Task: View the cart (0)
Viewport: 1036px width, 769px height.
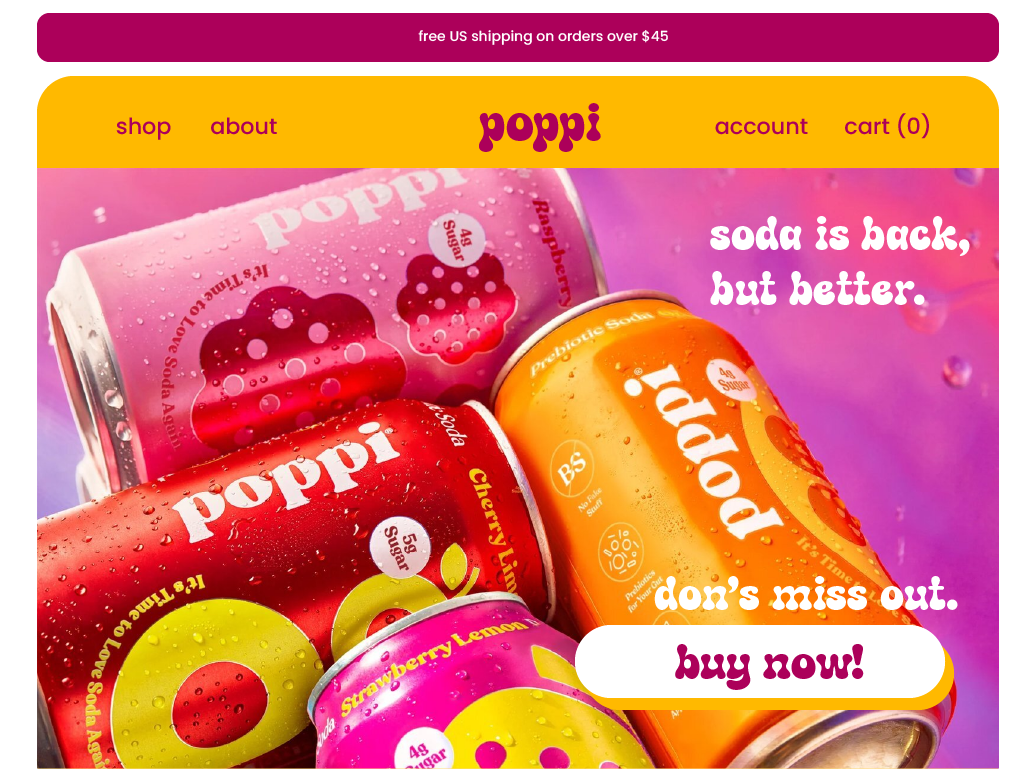Action: point(887,126)
